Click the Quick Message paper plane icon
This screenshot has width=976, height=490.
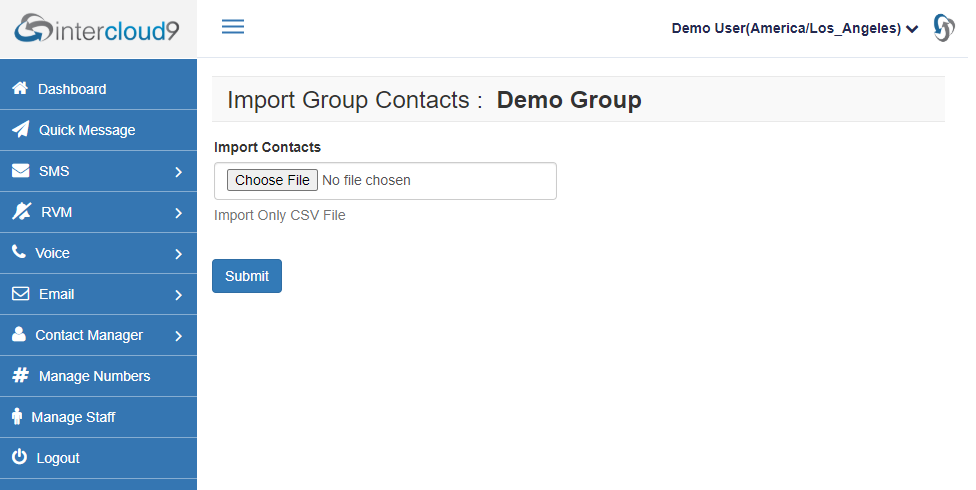(21, 129)
